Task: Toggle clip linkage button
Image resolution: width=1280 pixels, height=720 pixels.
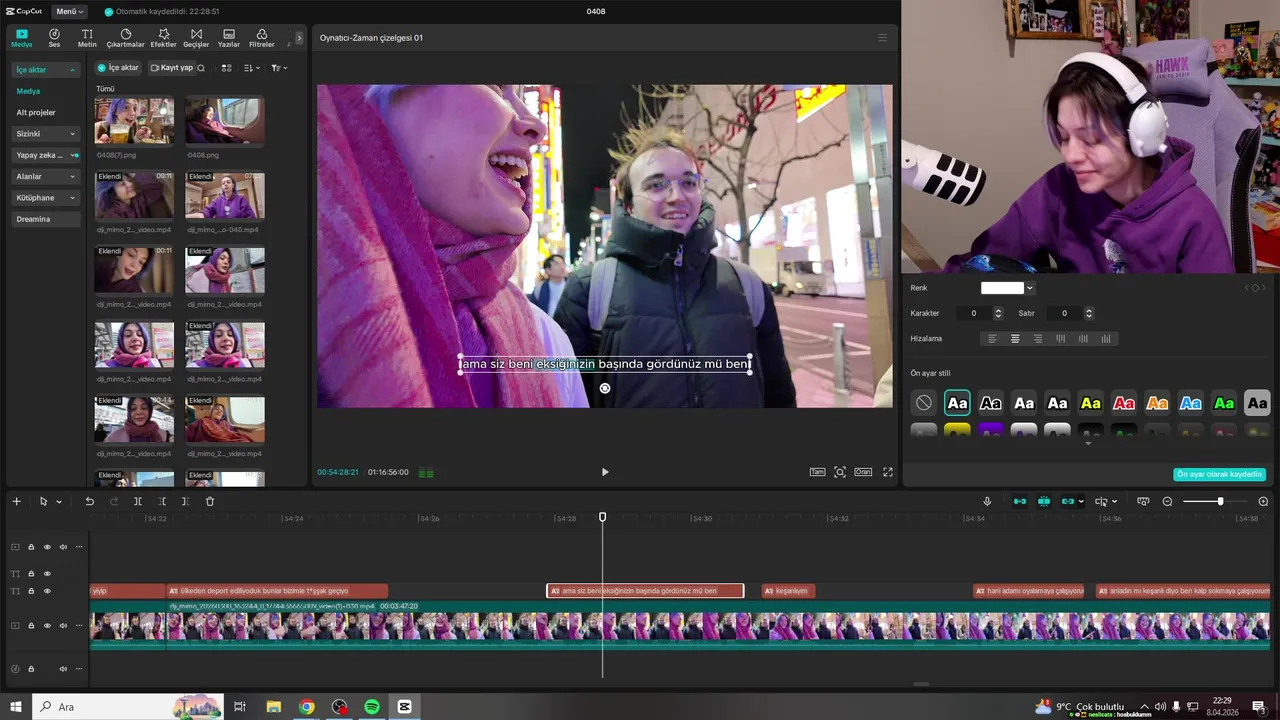Action: [1068, 501]
